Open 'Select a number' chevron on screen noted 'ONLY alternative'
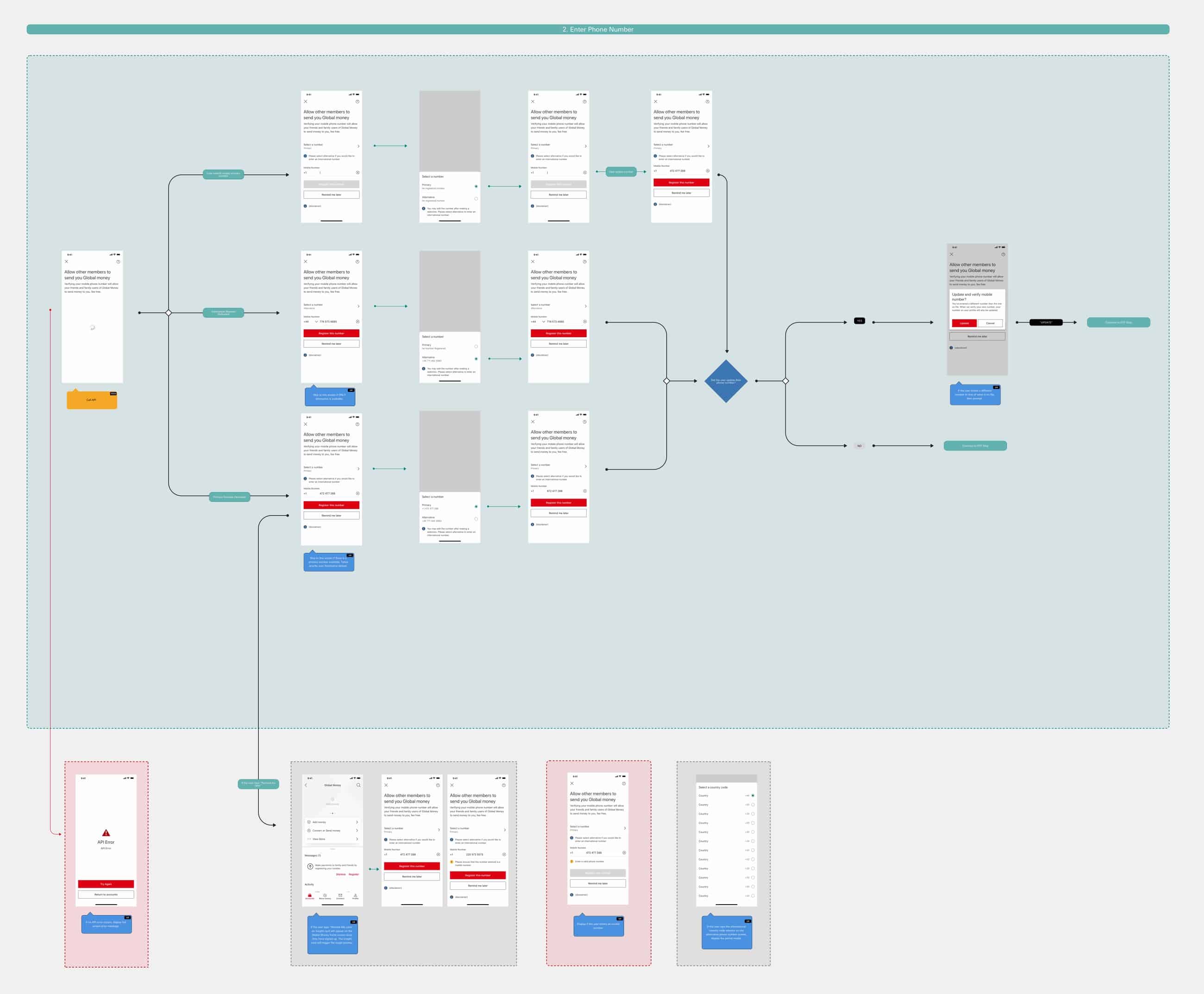Image resolution: width=1204 pixels, height=994 pixels. coord(358,306)
